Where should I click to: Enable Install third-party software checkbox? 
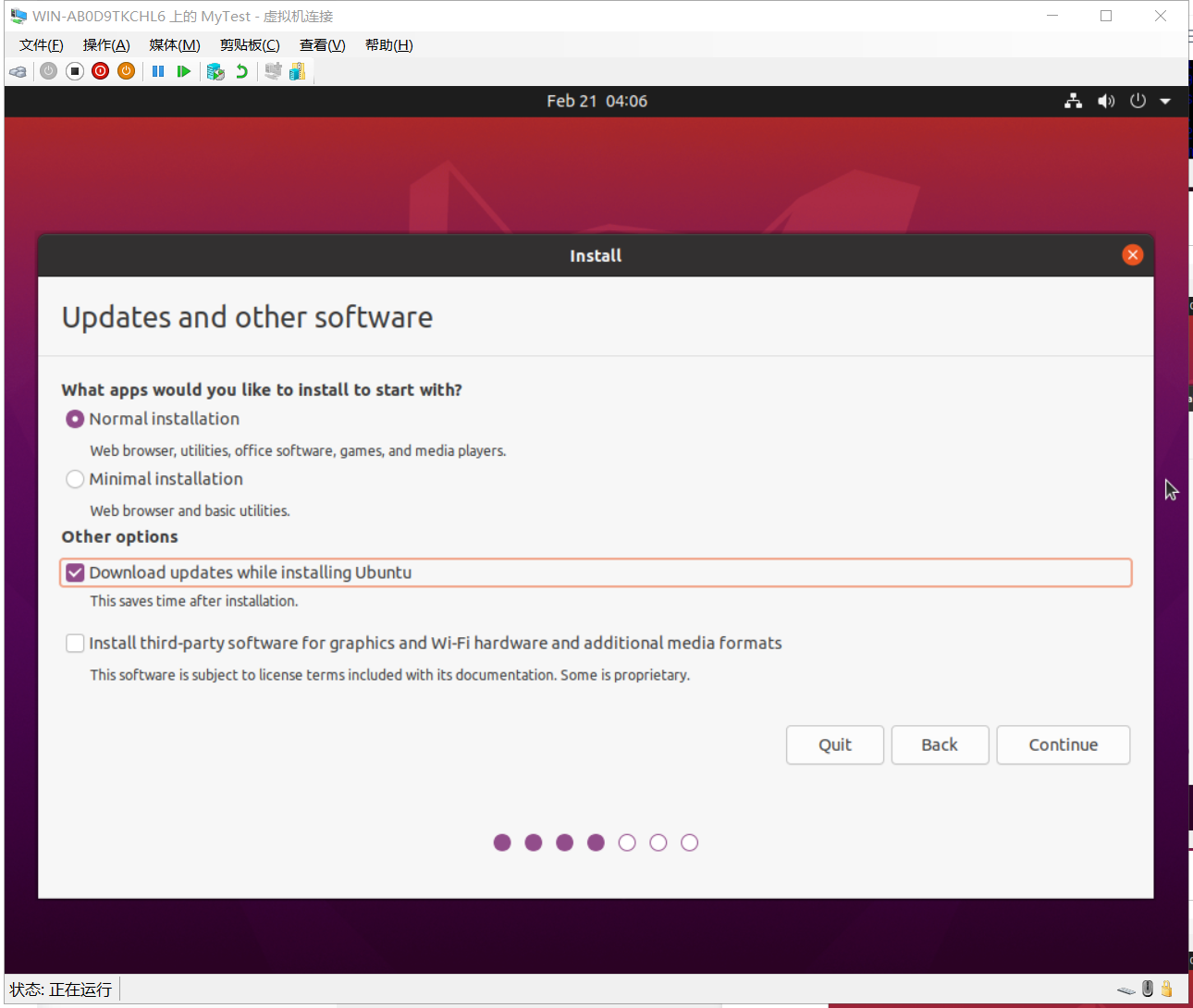(x=75, y=643)
